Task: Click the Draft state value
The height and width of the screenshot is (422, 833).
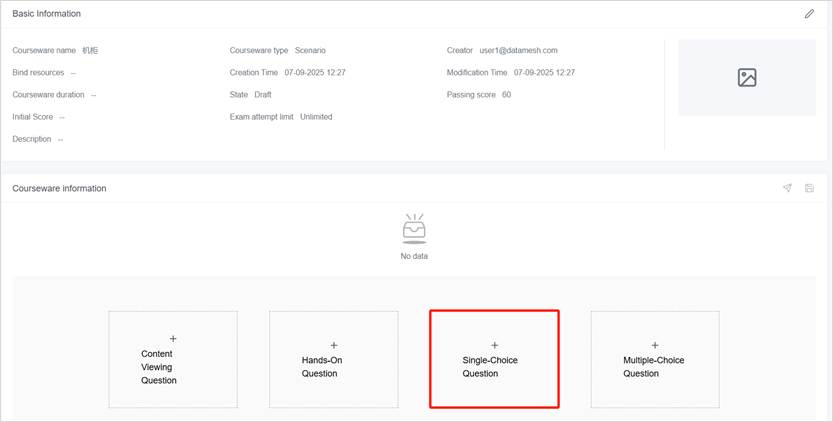Action: pyautogui.click(x=263, y=95)
